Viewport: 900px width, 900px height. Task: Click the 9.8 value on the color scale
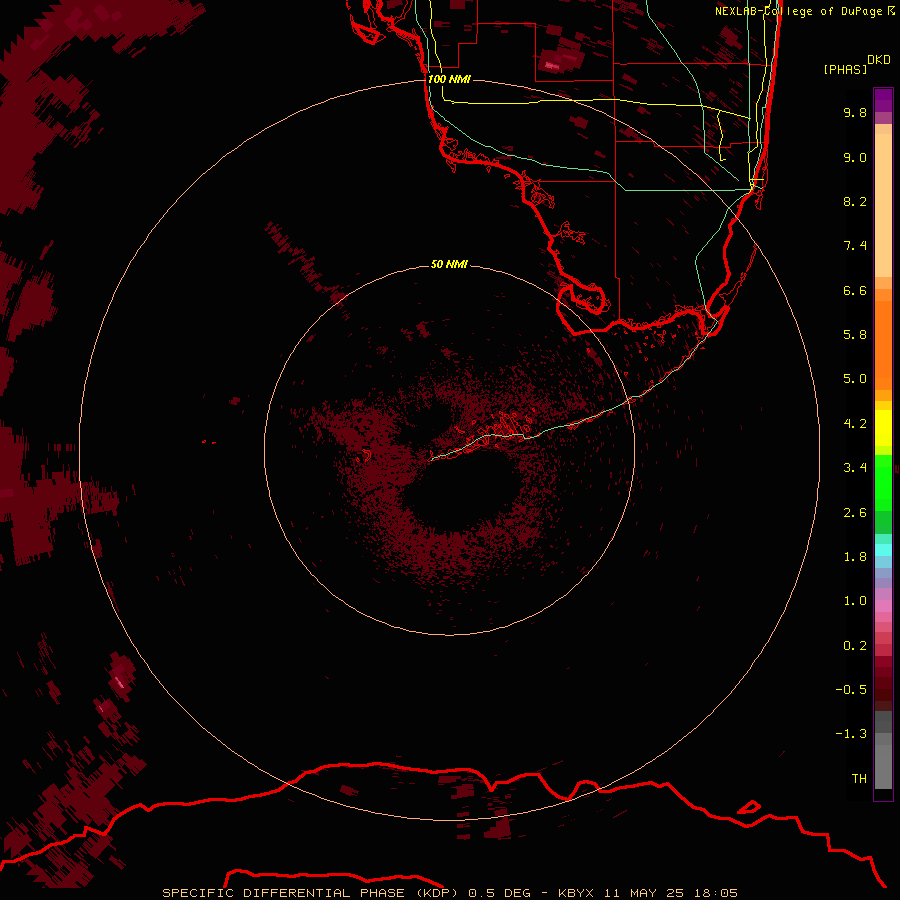(x=855, y=112)
